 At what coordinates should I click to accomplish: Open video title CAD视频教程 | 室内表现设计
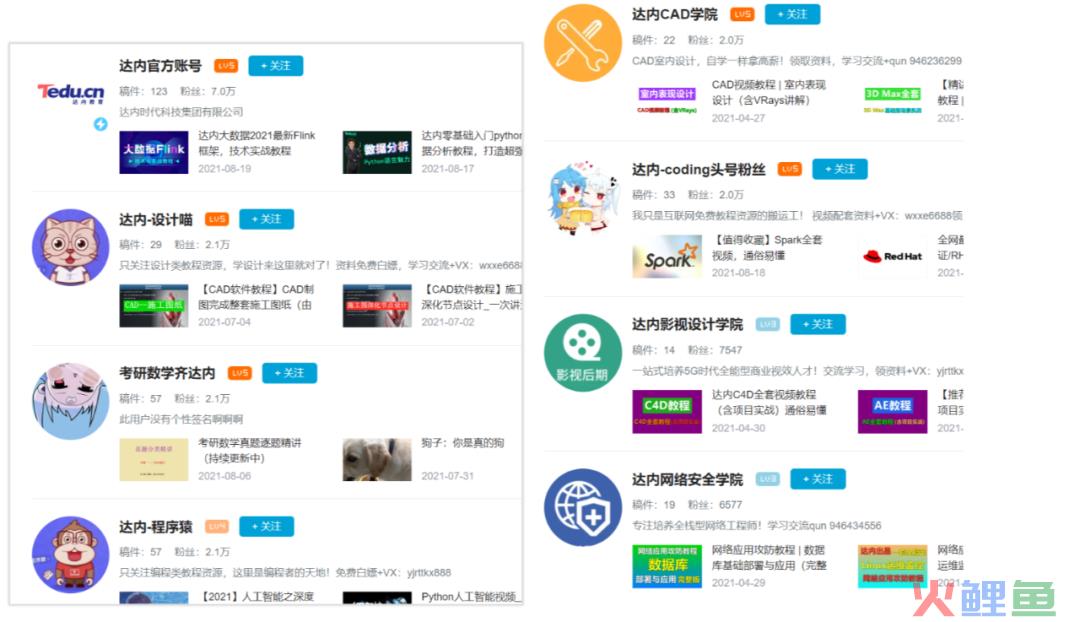tap(769, 92)
